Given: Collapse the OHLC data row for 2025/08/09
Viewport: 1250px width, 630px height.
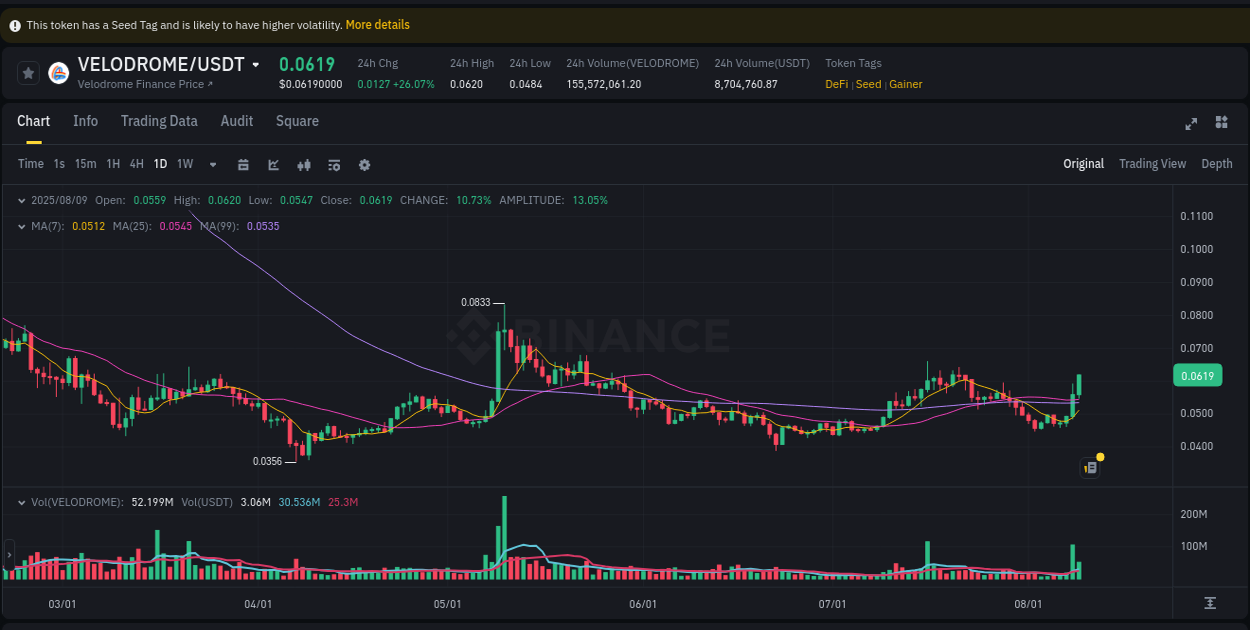Looking at the screenshot, I should click(21, 200).
